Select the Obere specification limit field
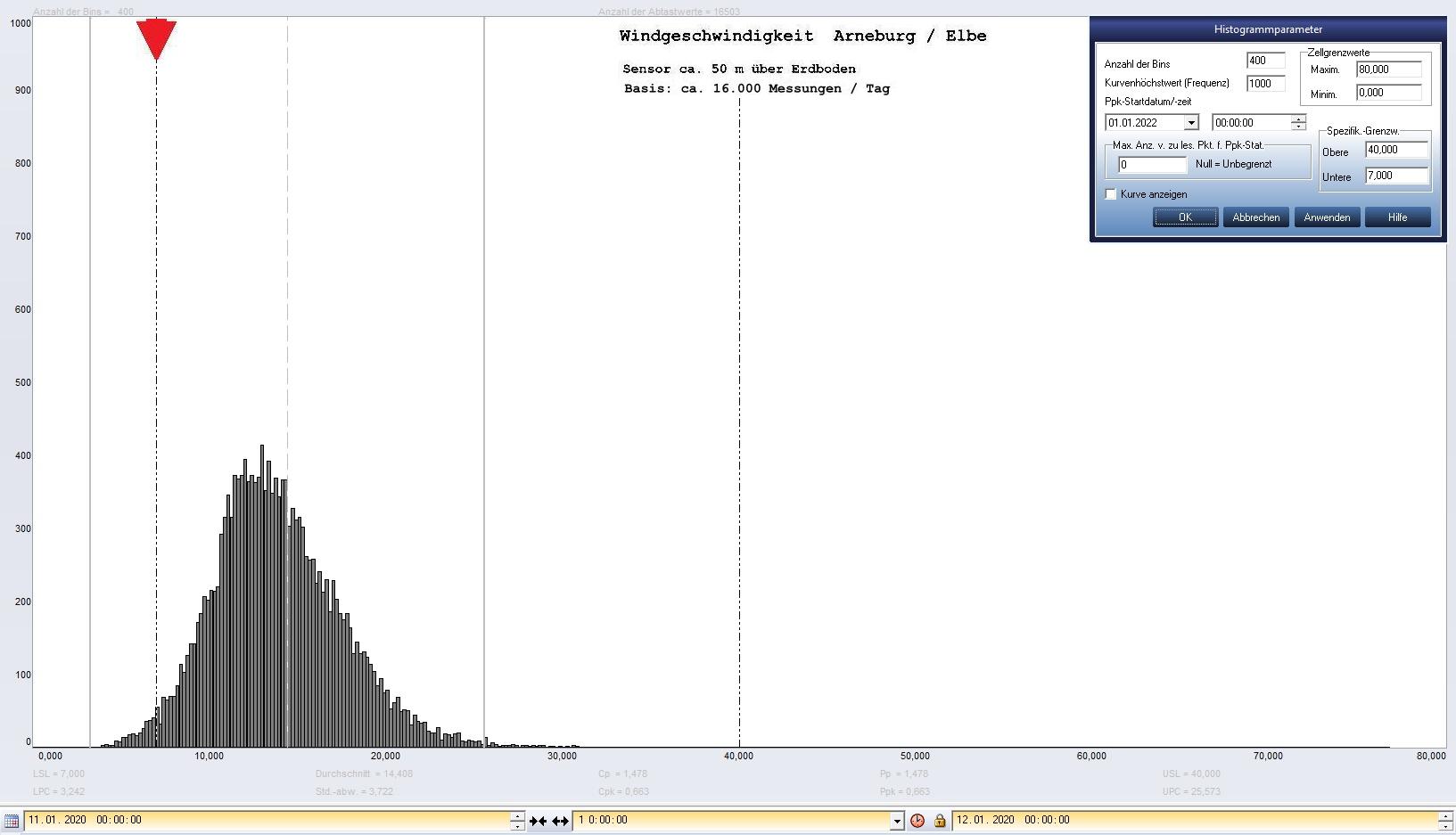Viewport: 1456px width, 835px height. click(1395, 150)
